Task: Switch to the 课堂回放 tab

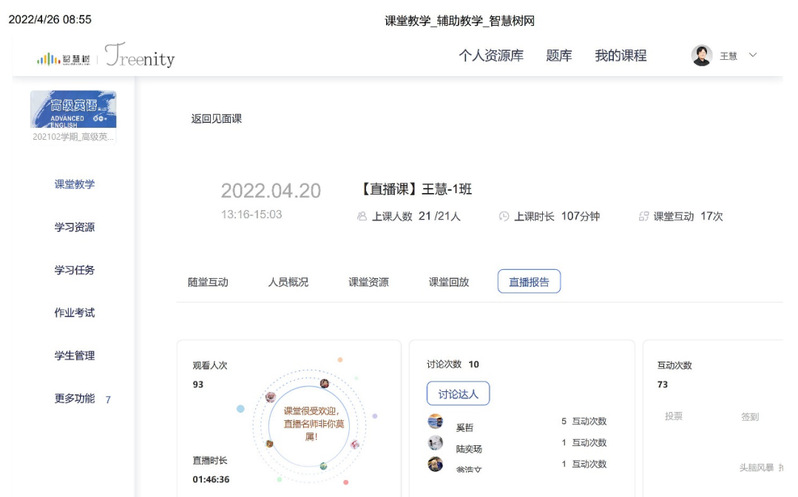Action: coord(449,282)
